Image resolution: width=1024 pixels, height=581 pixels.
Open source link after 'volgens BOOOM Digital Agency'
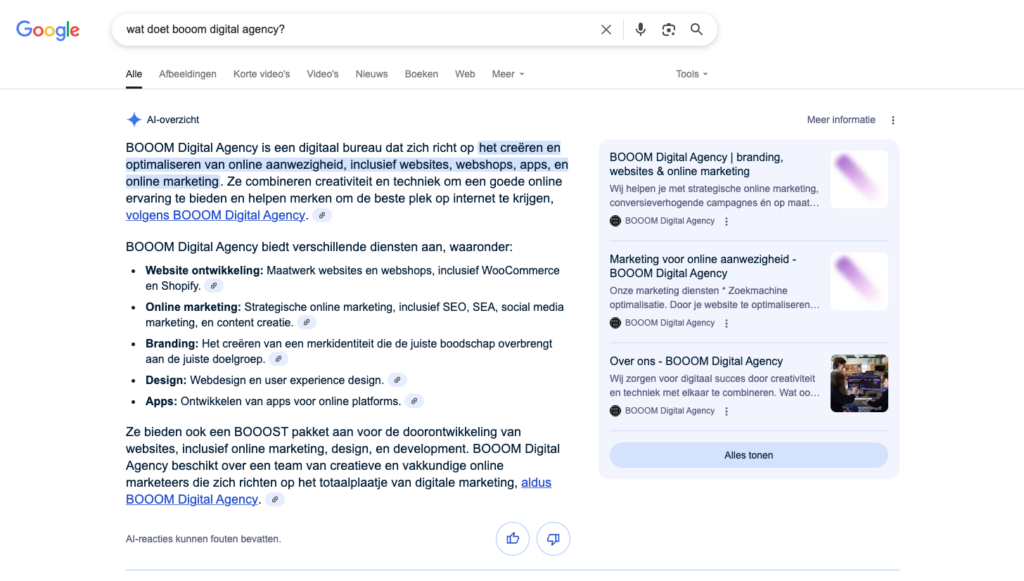(x=322, y=215)
